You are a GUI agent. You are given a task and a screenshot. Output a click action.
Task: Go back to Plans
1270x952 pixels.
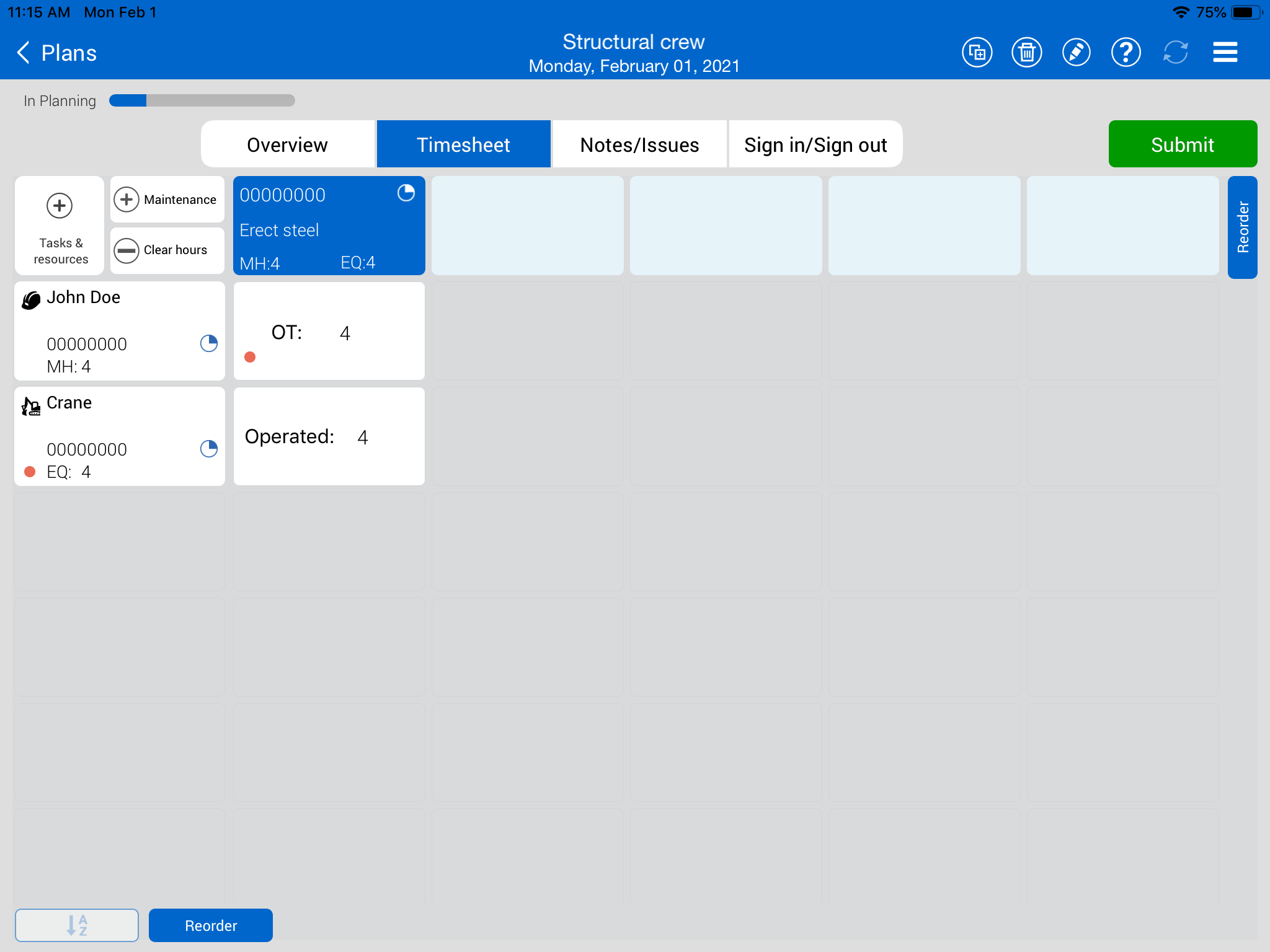[57, 53]
